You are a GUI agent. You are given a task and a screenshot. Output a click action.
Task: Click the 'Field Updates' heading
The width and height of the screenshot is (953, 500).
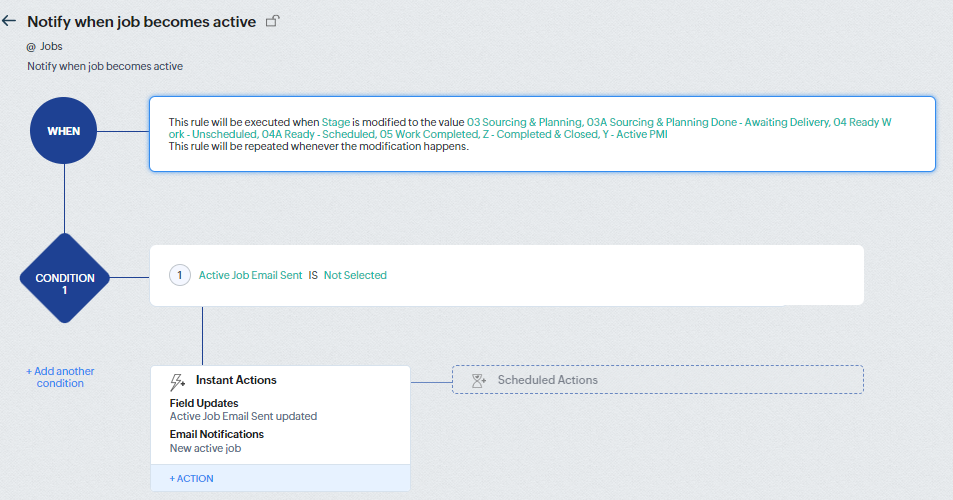(x=204, y=403)
